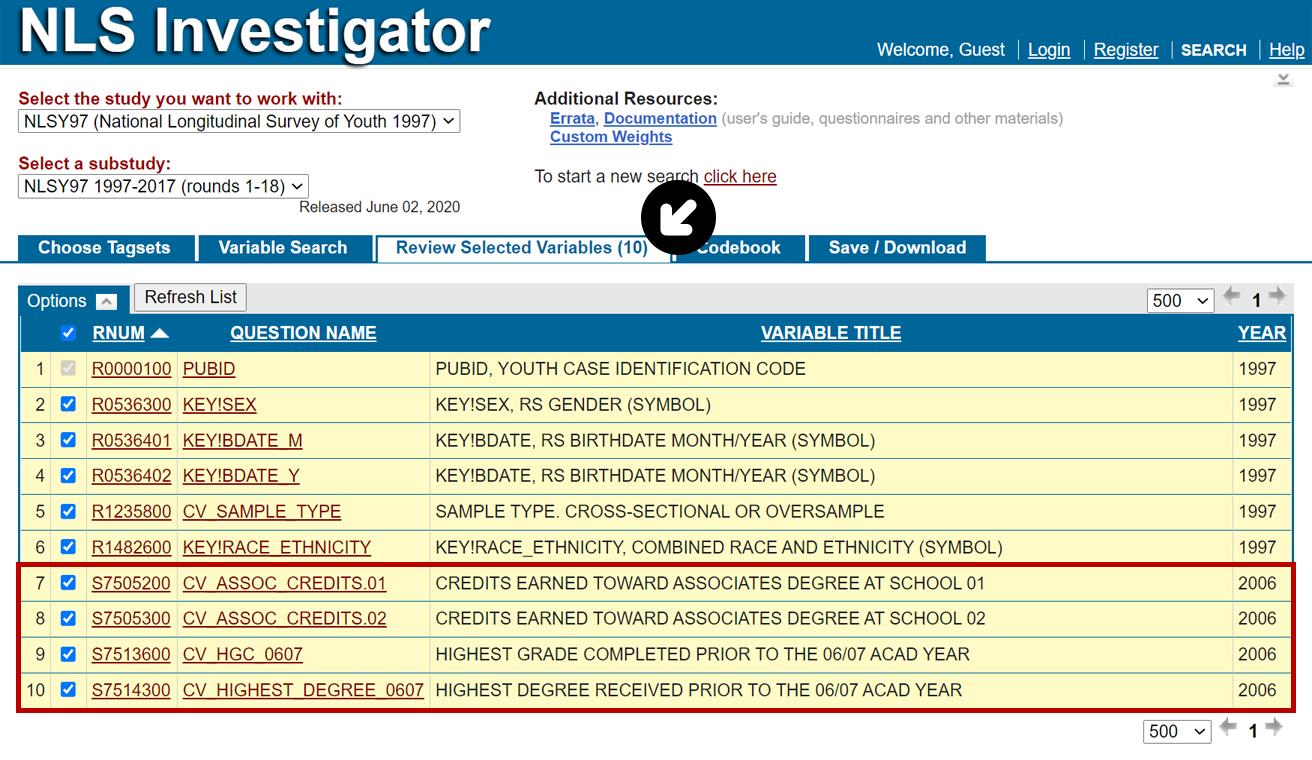1312x760 pixels.
Task: Open the bottom rows-per-page 500 dropdown
Action: pos(1177,731)
